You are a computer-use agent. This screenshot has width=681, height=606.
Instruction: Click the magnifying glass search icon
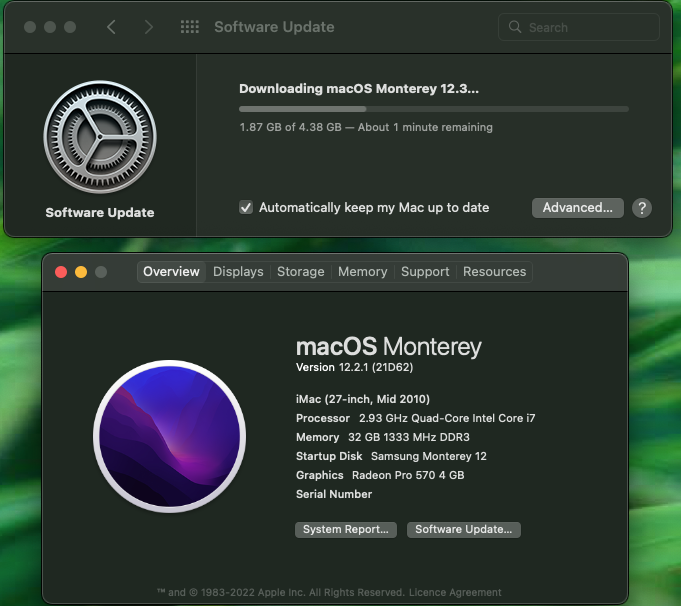[x=515, y=27]
